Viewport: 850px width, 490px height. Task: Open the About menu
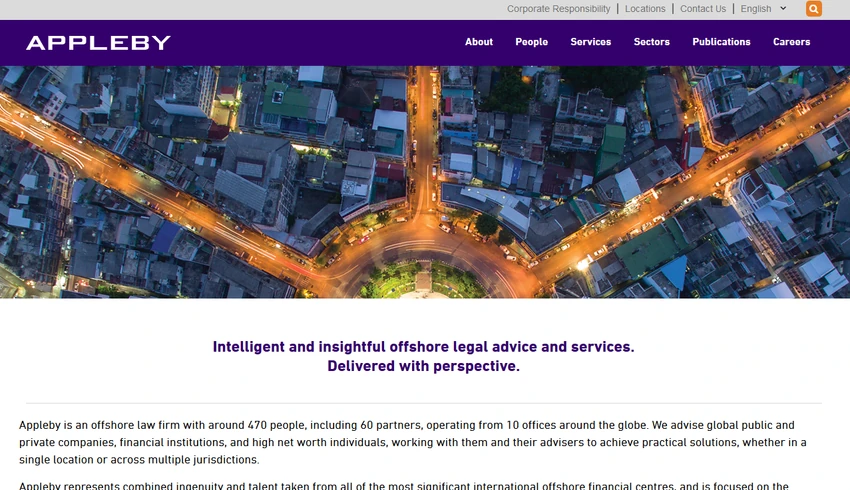pos(479,42)
